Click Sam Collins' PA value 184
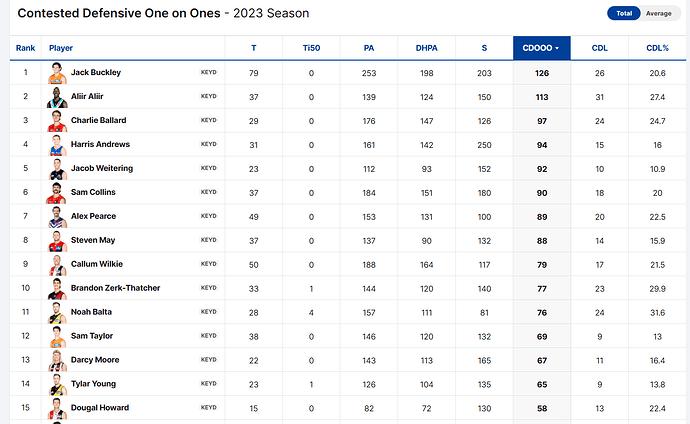The width and height of the screenshot is (690, 424). (369, 193)
